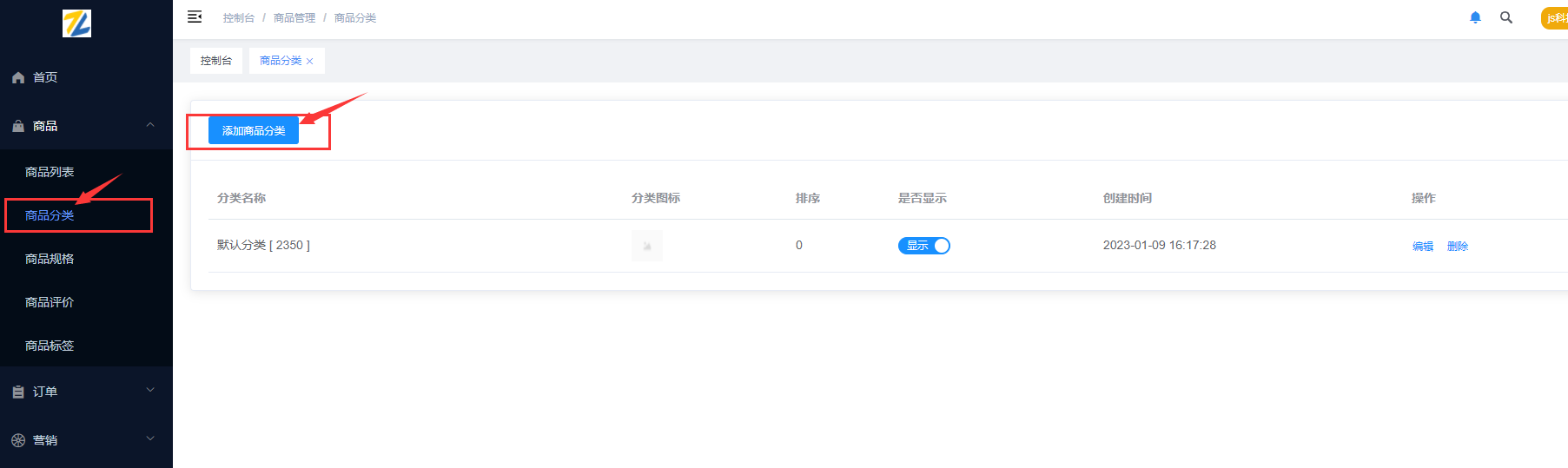This screenshot has width=1568, height=468.
Task: Click the ZL logo in sidebar
Action: pyautogui.click(x=76, y=23)
